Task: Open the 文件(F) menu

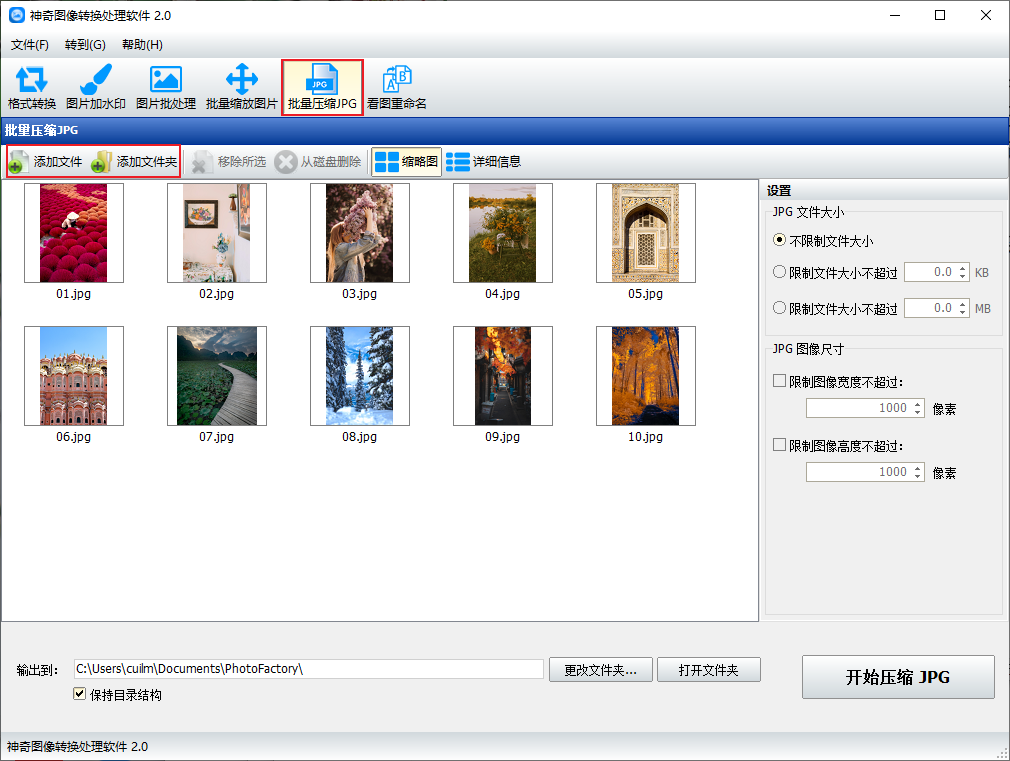Action: [30, 44]
